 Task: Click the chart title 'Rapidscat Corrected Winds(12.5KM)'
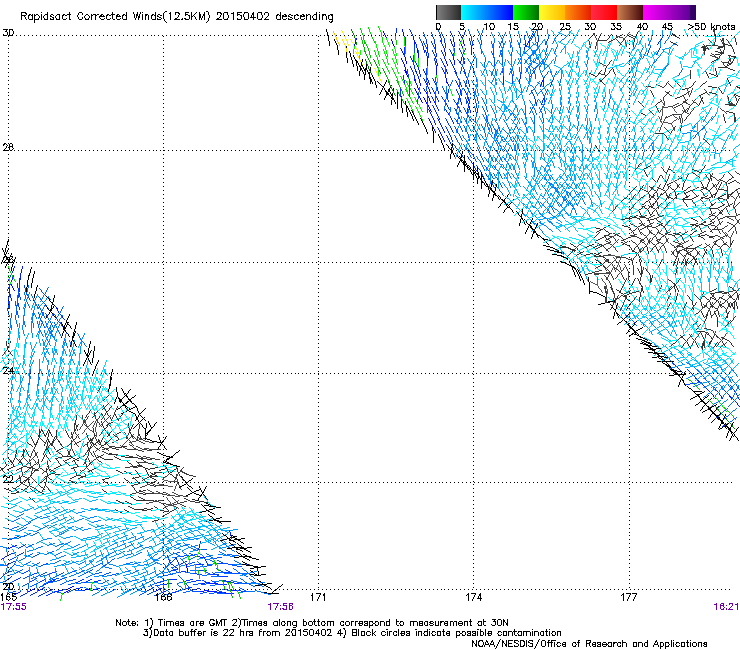(x=115, y=17)
